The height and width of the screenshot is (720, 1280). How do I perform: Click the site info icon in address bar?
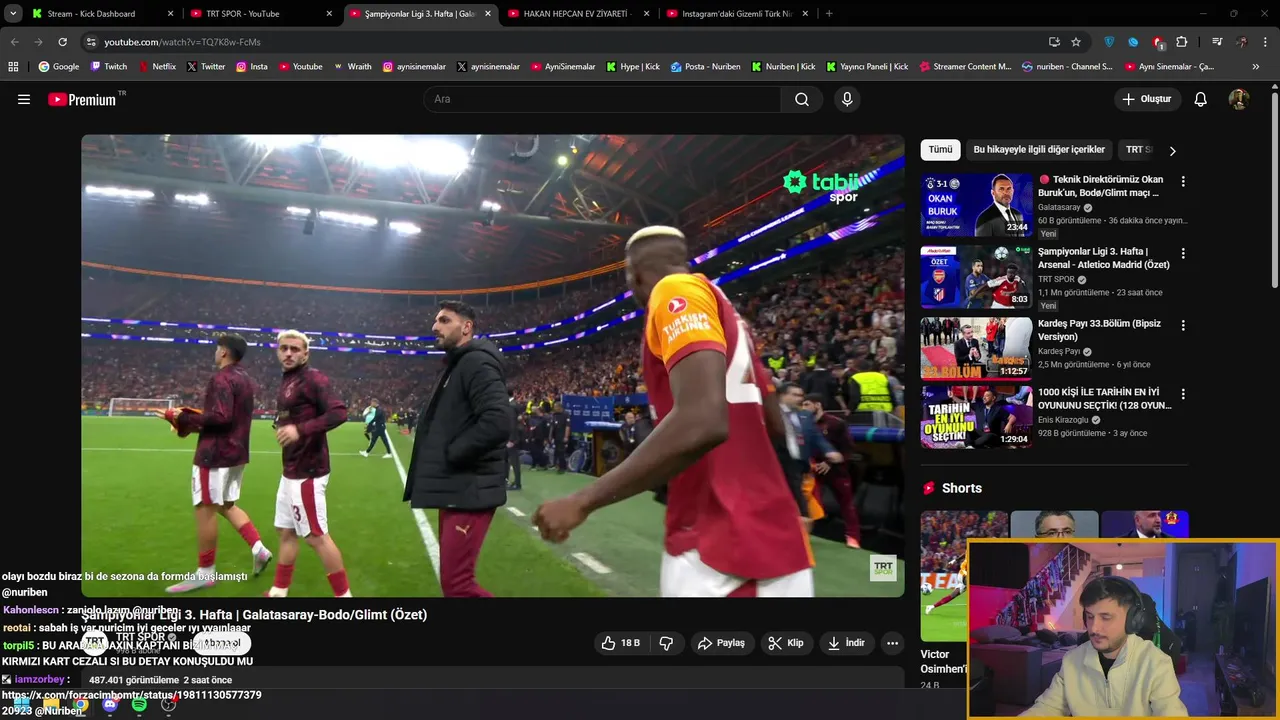pyautogui.click(x=91, y=42)
